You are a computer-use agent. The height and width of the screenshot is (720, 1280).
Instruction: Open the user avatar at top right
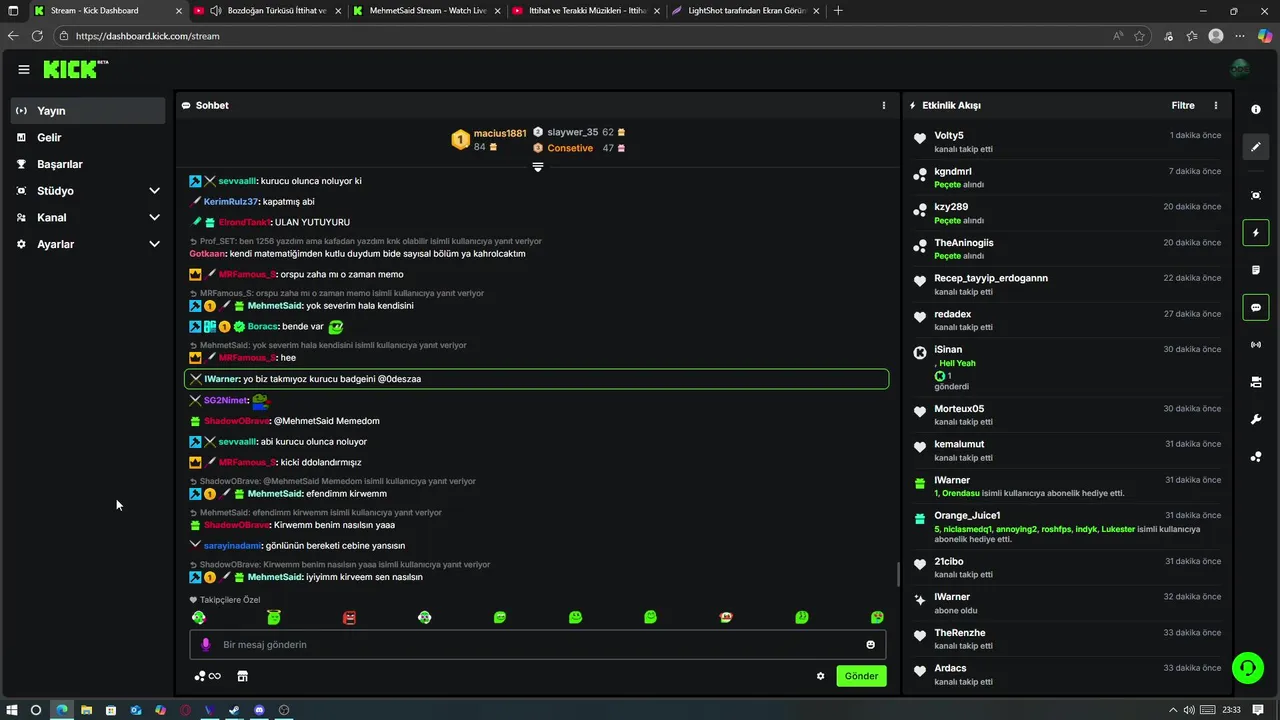(1240, 69)
